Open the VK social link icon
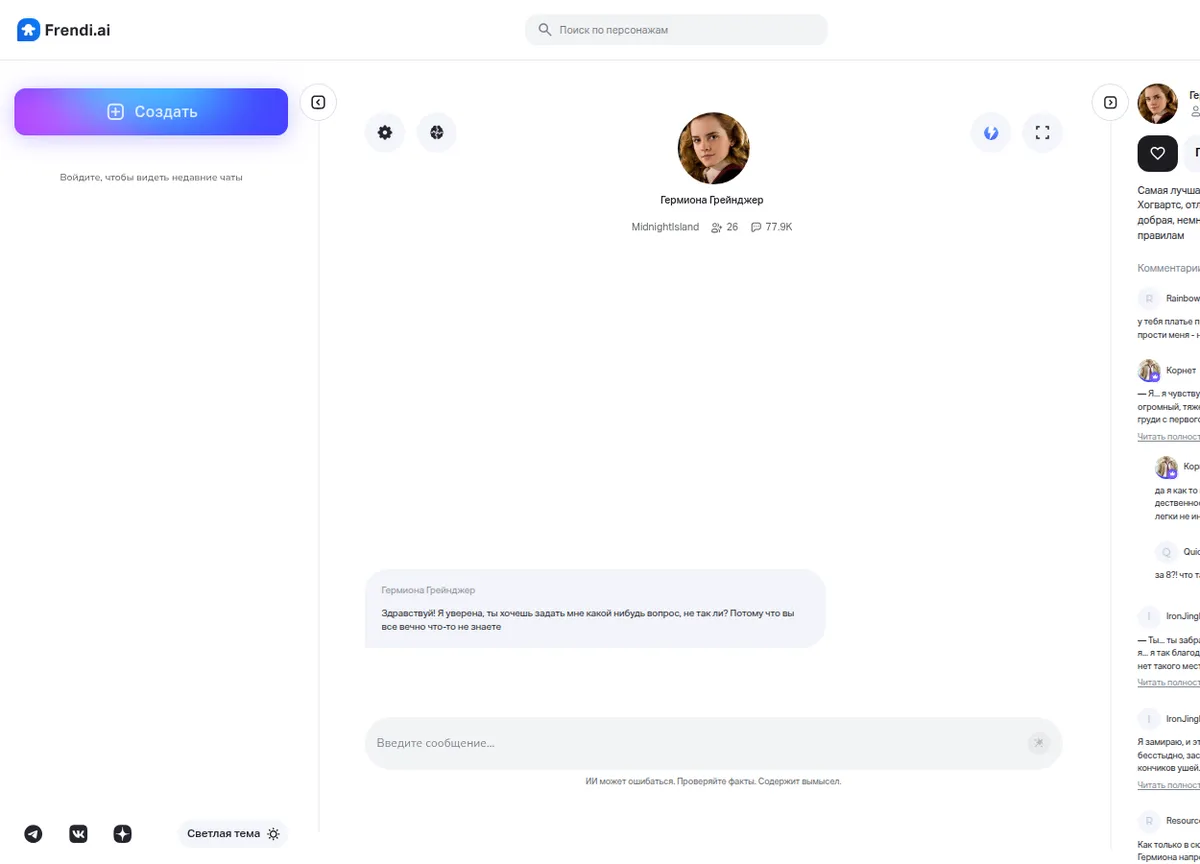The width and height of the screenshot is (1200, 864). click(78, 834)
